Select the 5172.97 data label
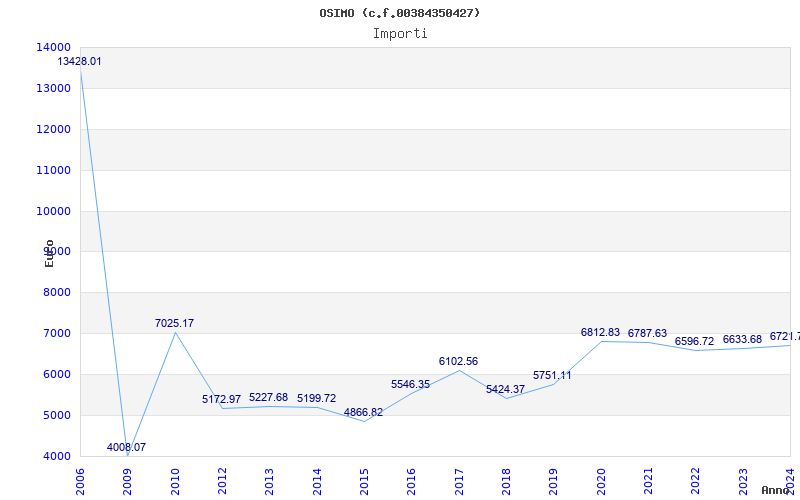This screenshot has height=500, width=800. pos(221,399)
